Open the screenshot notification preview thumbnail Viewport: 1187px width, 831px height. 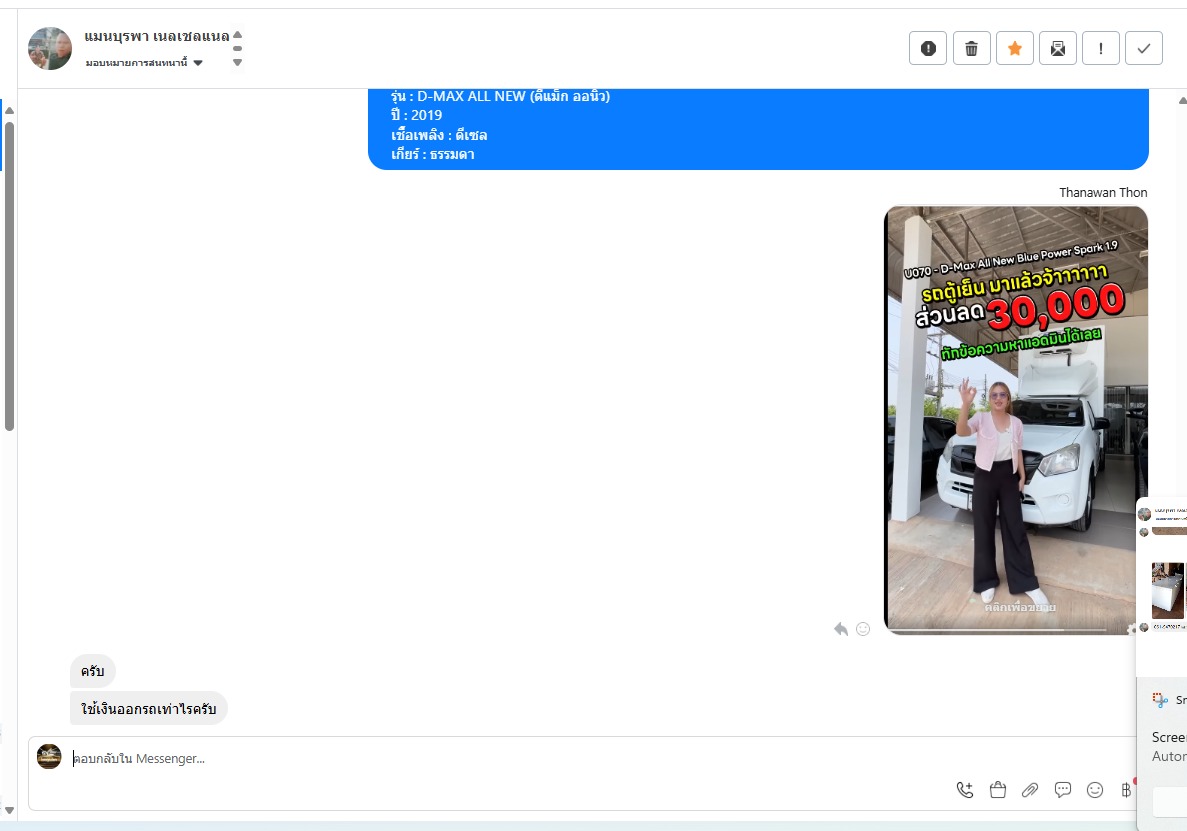[x=1162, y=587]
